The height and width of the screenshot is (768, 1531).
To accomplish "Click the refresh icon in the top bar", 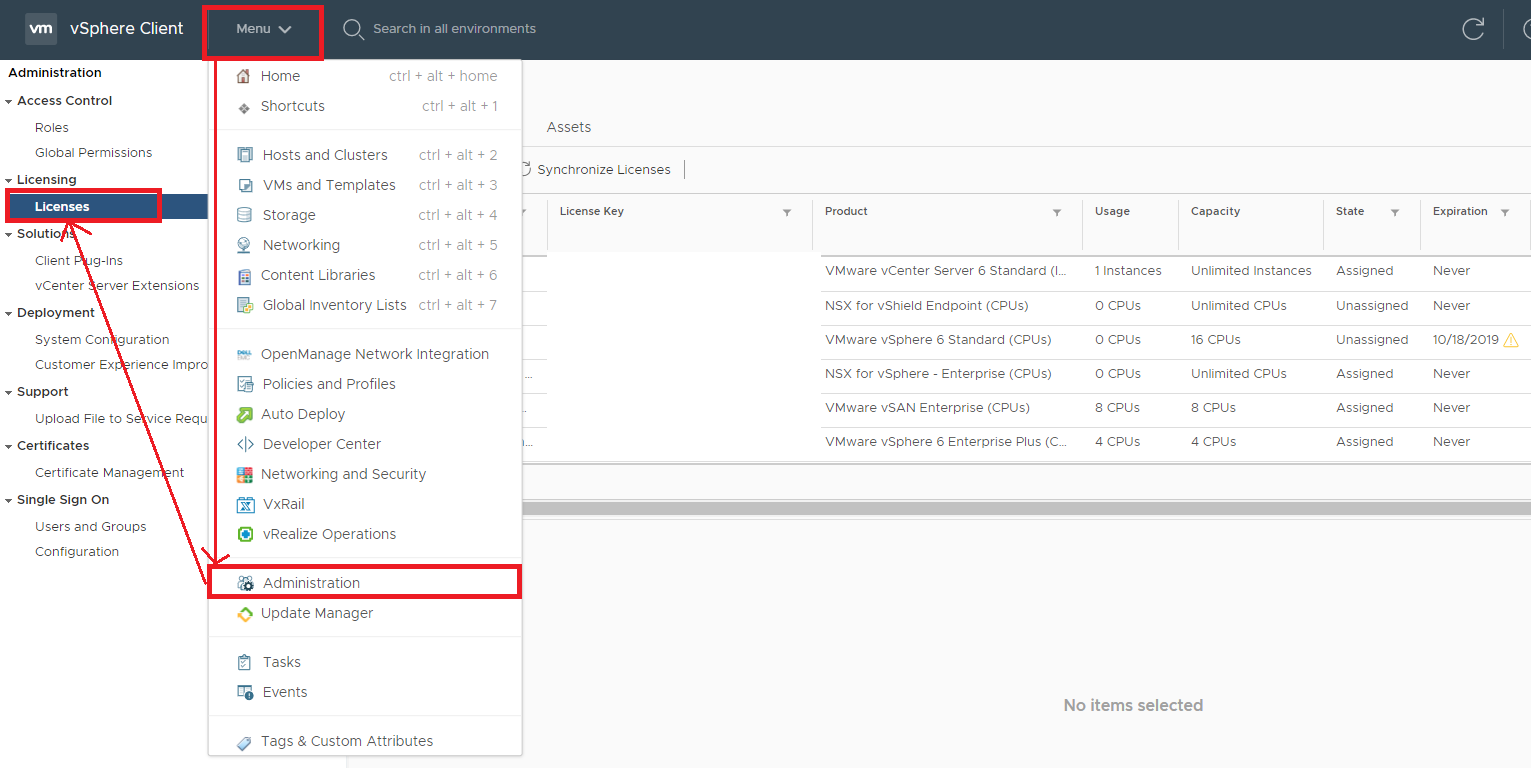I will coord(1473,29).
